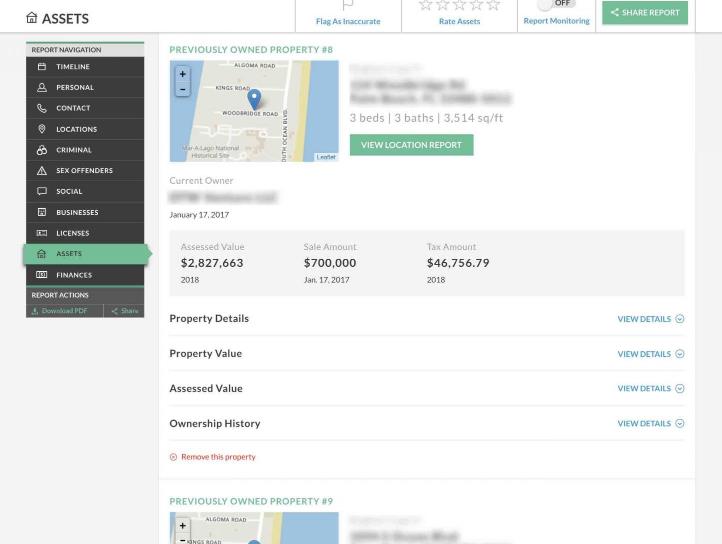Click the third rating star
The width and height of the screenshot is (722, 544).
(459, 5)
